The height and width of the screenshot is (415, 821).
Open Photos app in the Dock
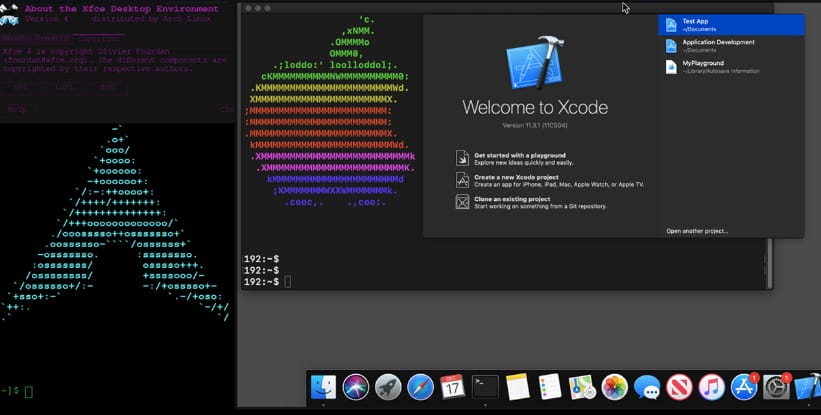click(x=614, y=388)
